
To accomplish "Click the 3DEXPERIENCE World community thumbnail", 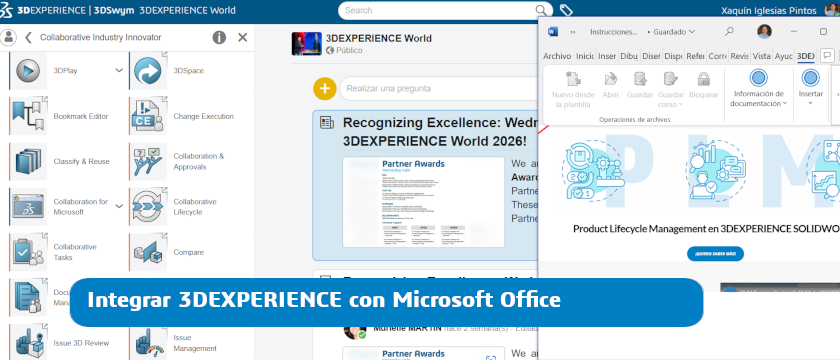I will 307,44.
